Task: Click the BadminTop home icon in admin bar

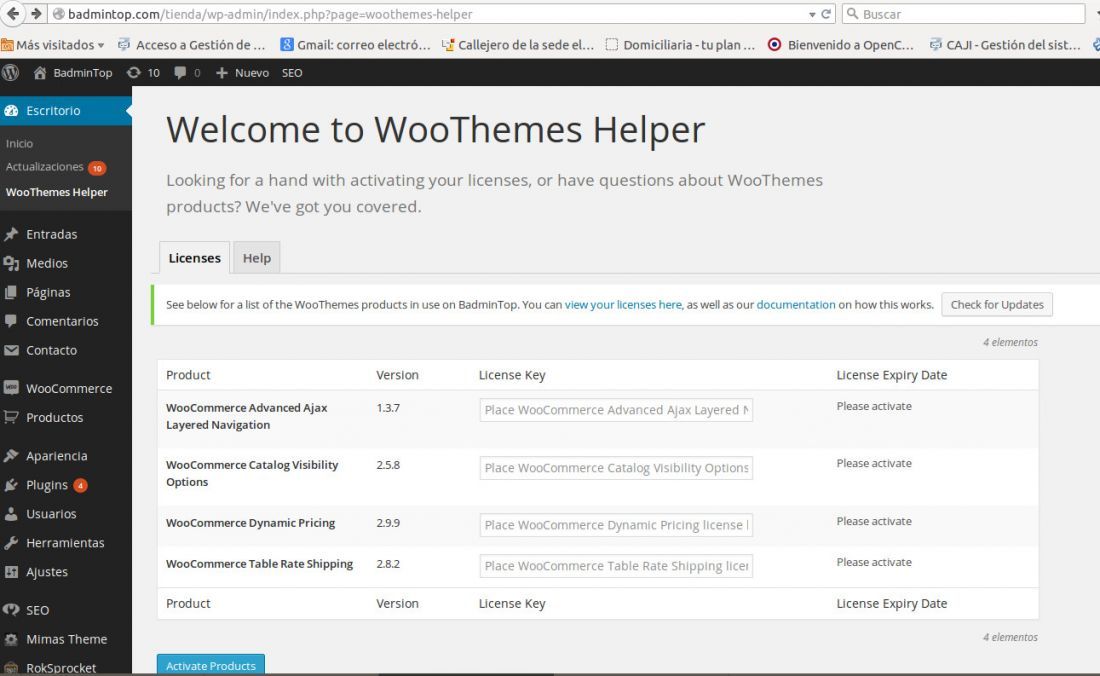Action: [x=40, y=73]
